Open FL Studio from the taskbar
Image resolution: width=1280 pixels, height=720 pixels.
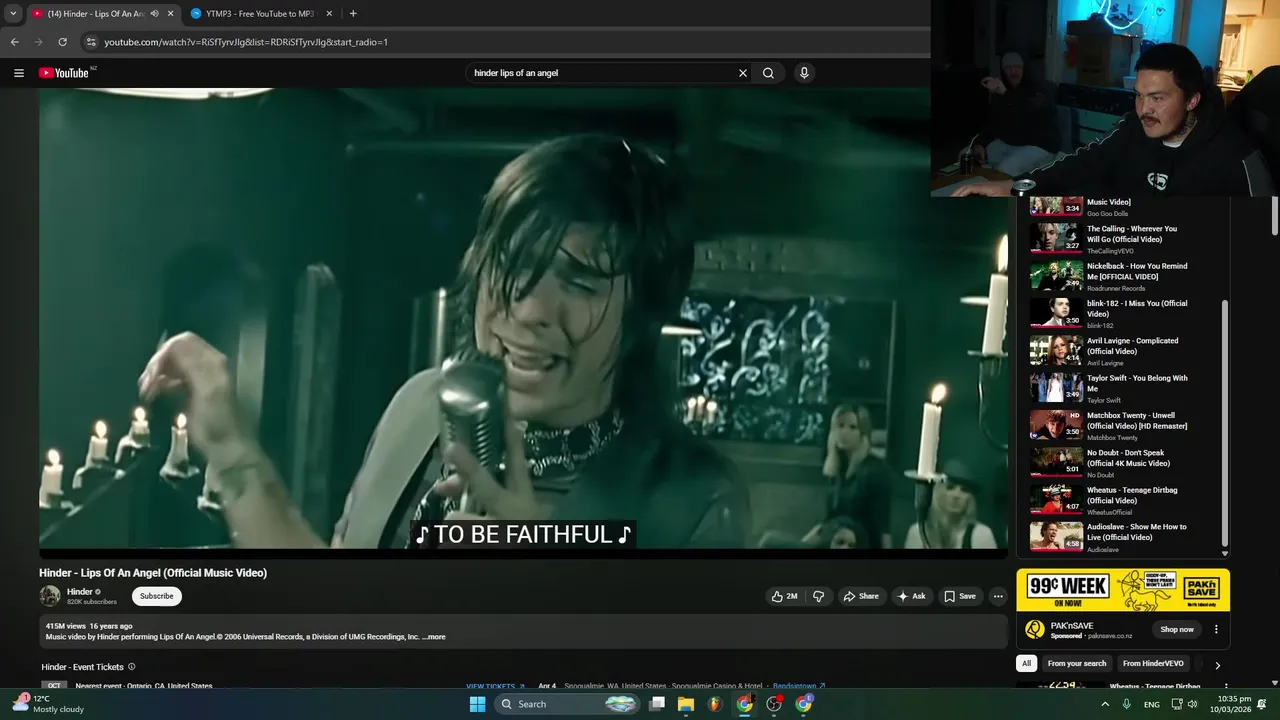tap(715, 704)
